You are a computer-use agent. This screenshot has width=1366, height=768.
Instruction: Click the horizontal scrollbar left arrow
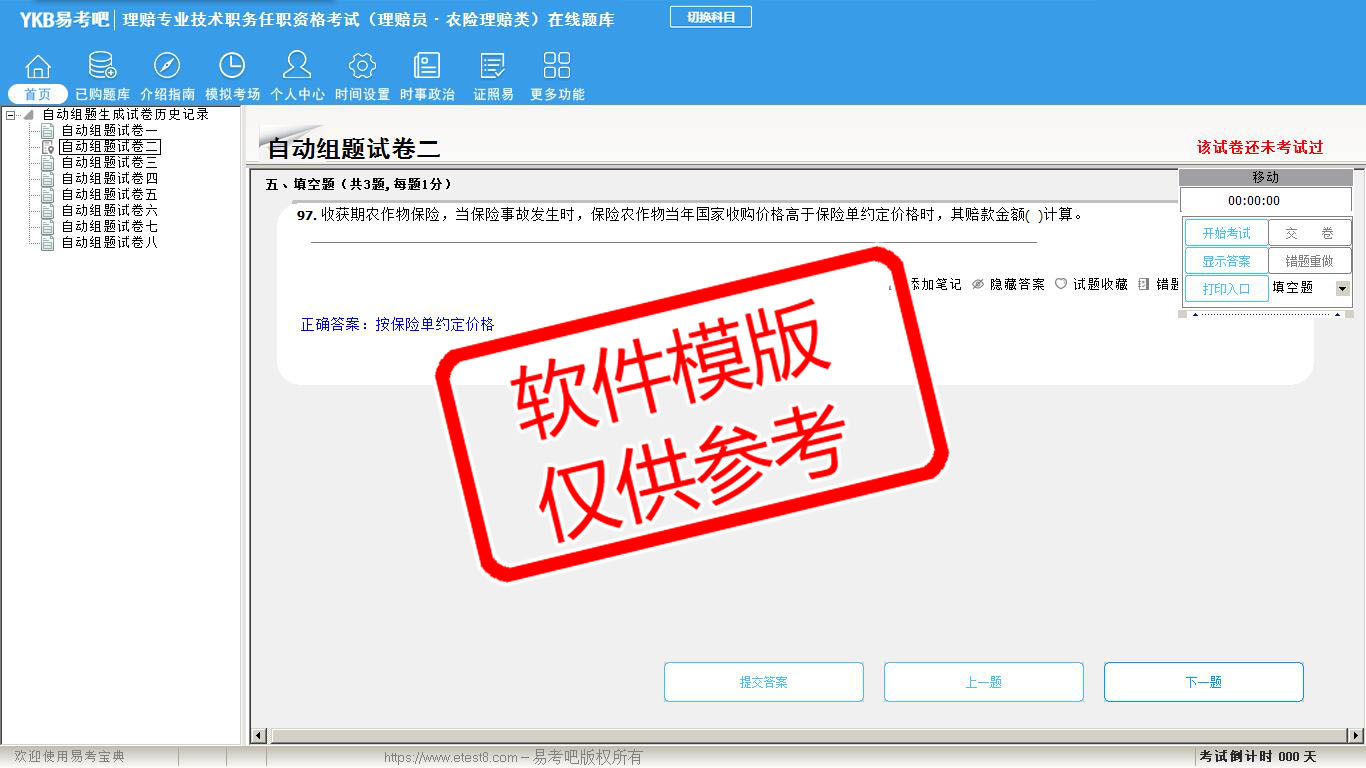259,736
